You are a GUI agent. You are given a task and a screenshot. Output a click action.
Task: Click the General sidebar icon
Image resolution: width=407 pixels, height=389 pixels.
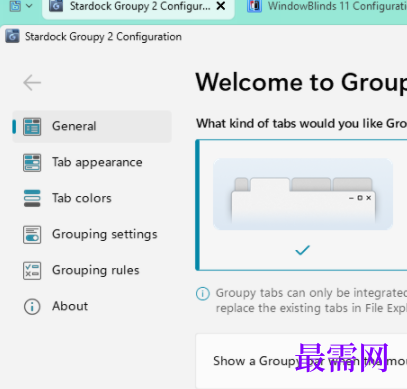pyautogui.click(x=32, y=127)
